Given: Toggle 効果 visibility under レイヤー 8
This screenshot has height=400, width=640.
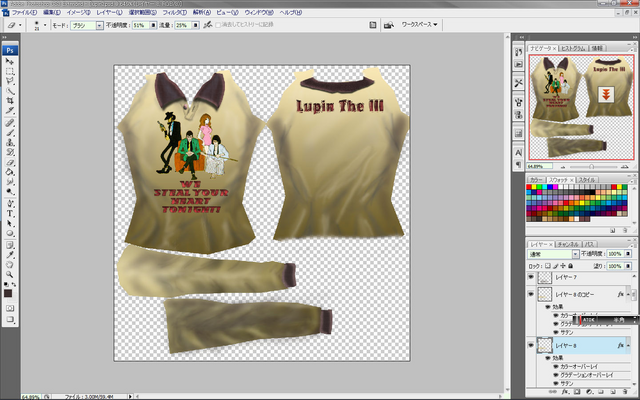Looking at the screenshot, I should (x=548, y=358).
